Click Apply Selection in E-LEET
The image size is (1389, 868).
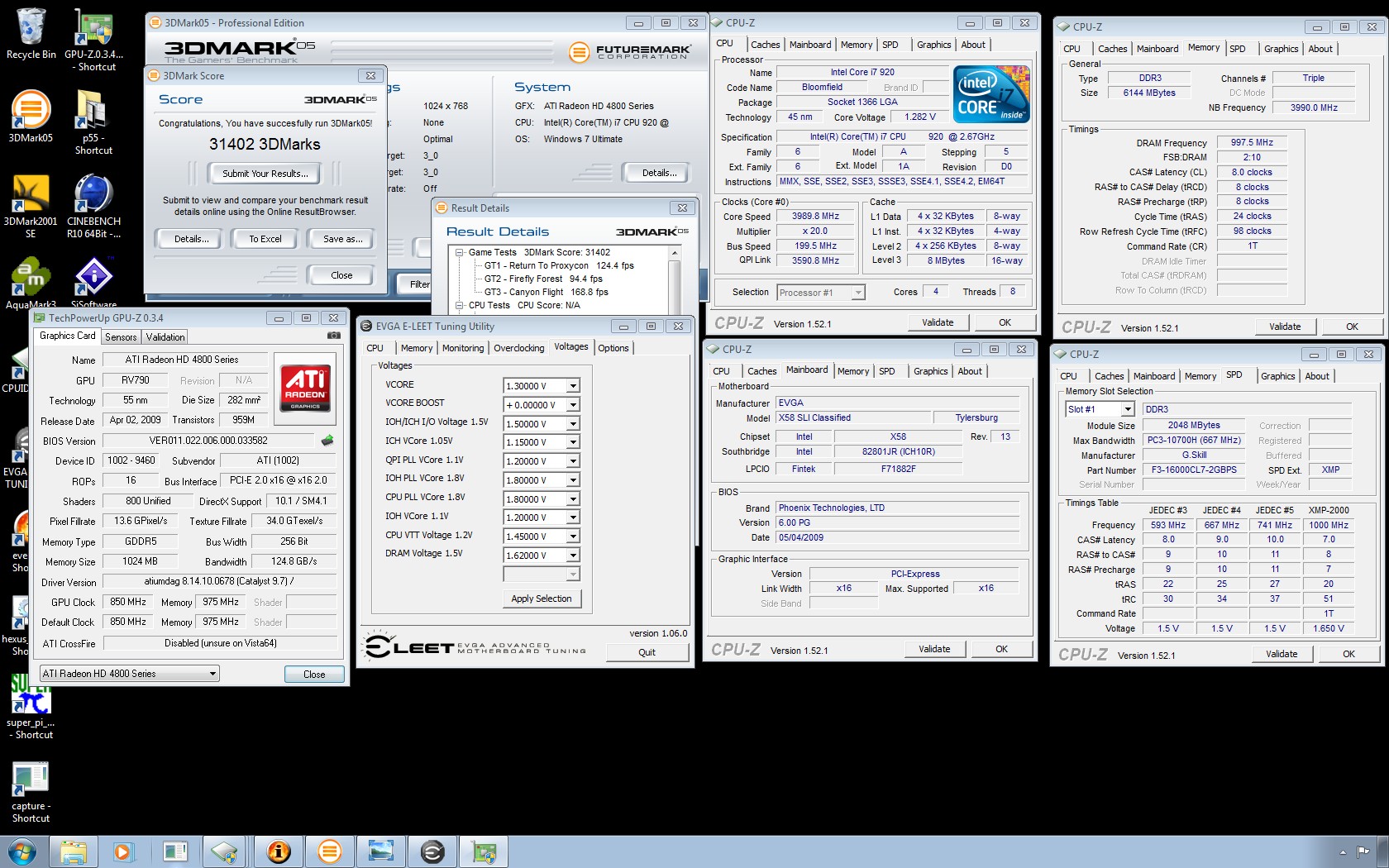(542, 599)
